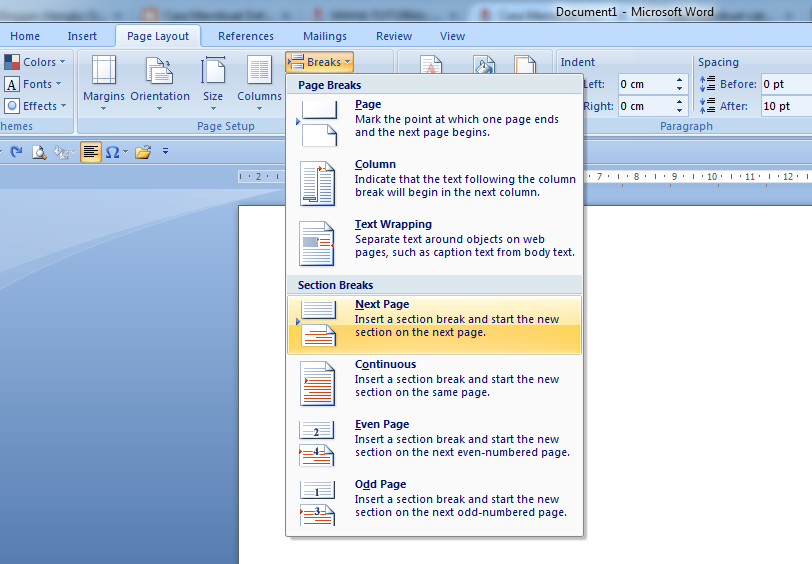The height and width of the screenshot is (564, 812).
Task: Go to the Mailings tab
Action: coord(325,36)
